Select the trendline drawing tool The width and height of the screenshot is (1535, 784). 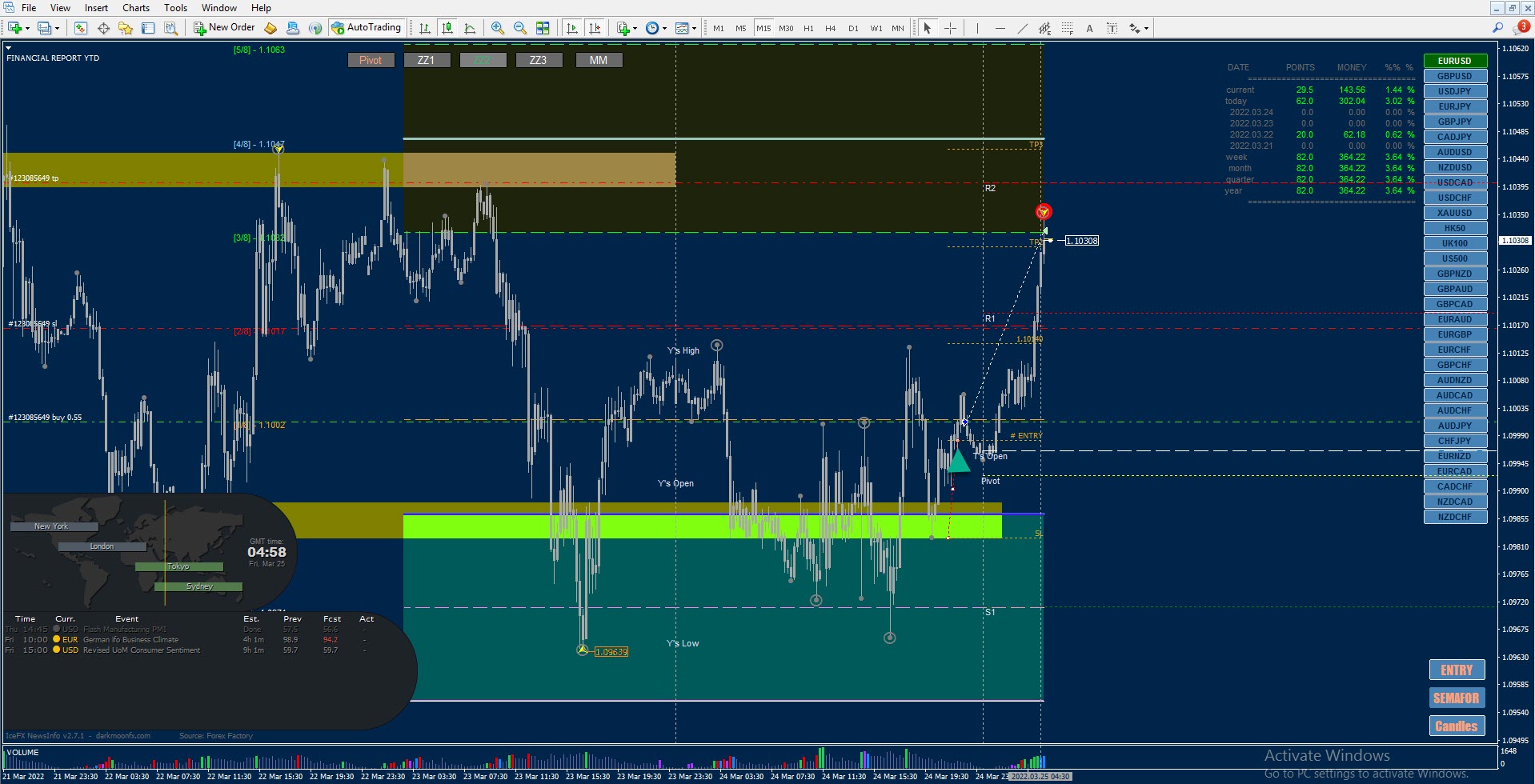click(1022, 28)
